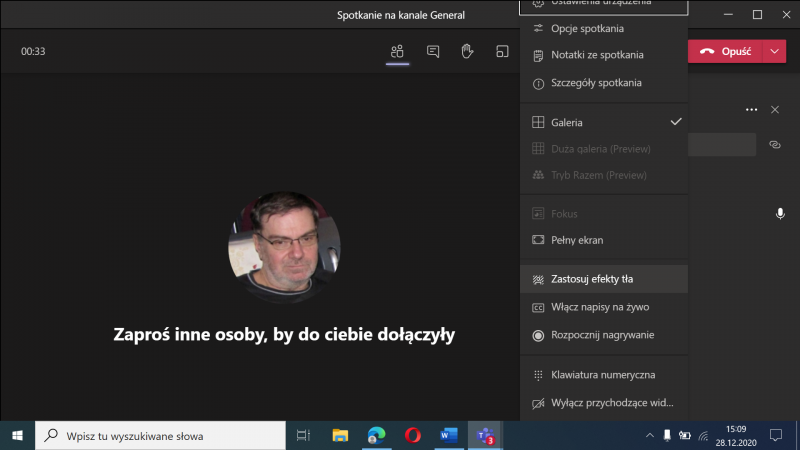The width and height of the screenshot is (800, 450).
Task: Open File Explorer from the taskbar
Action: (340, 436)
